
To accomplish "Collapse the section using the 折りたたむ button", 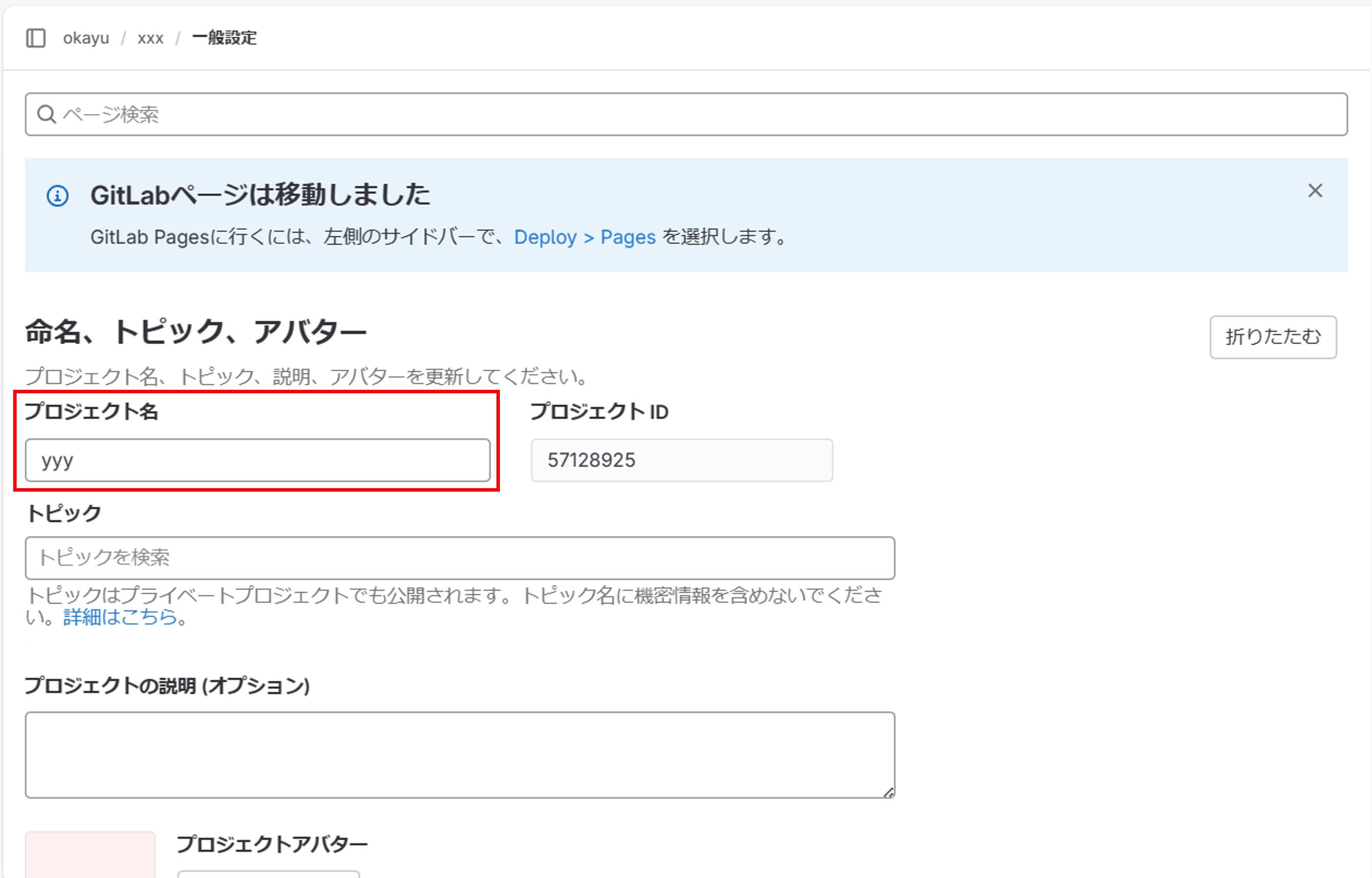I will click(1273, 337).
